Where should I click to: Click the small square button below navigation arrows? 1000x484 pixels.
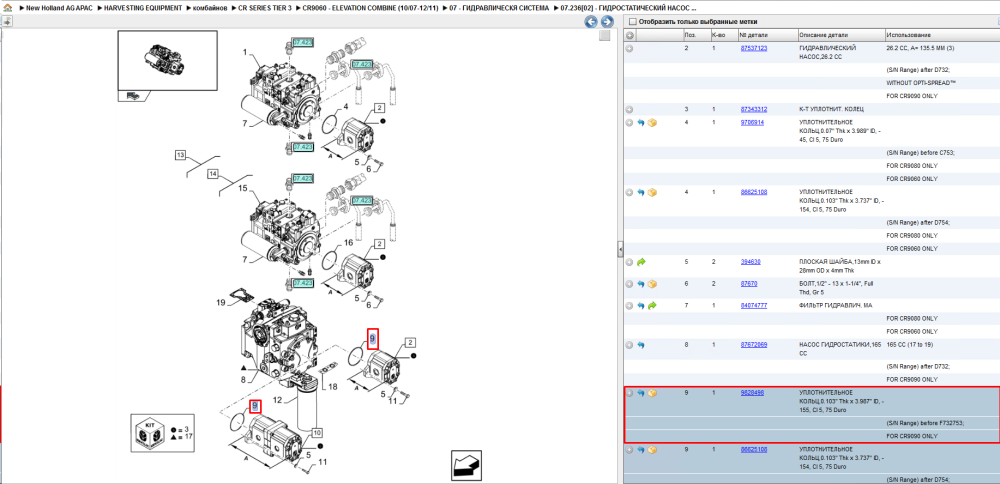point(604,36)
